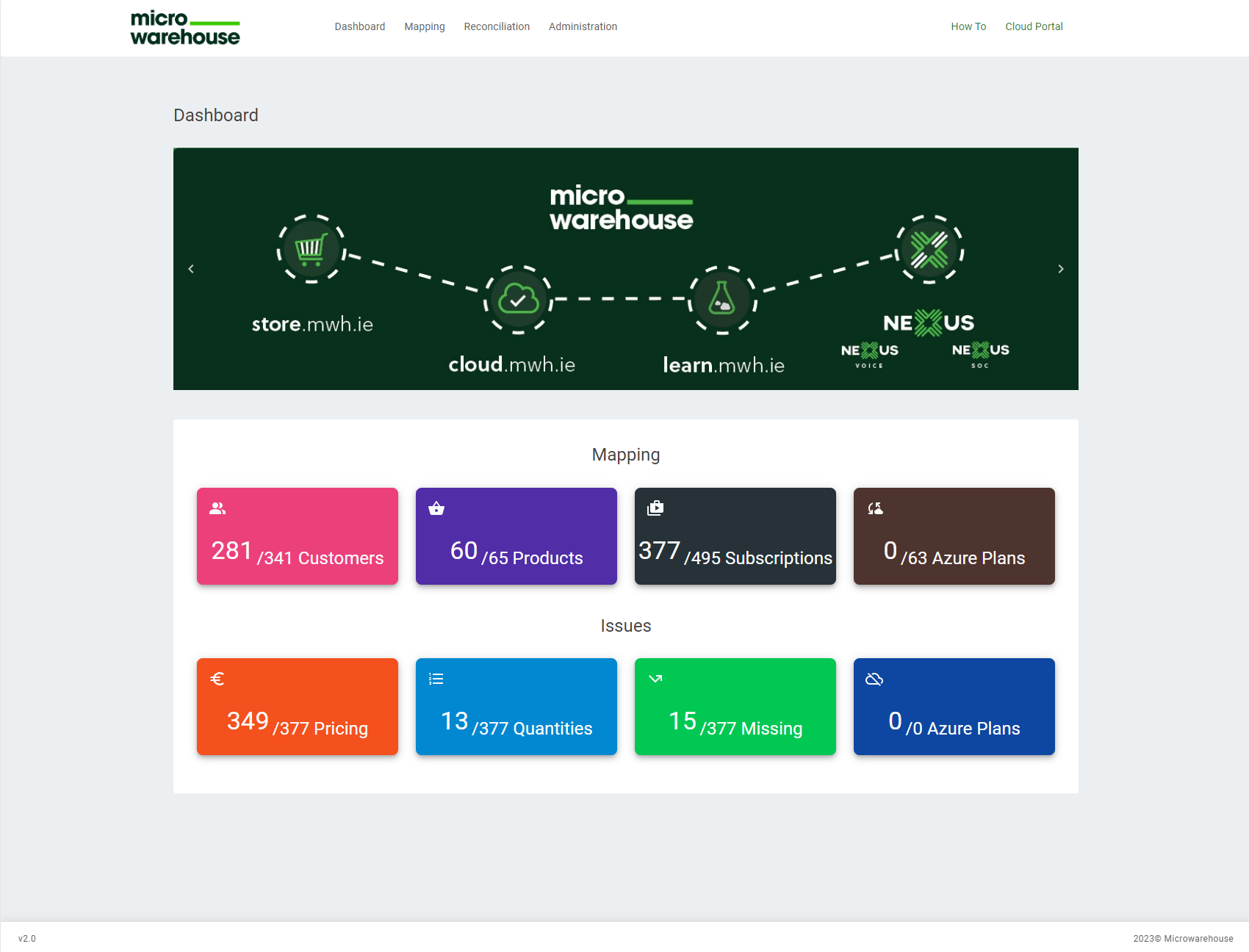This screenshot has height=952, width=1249.
Task: Open the How To link
Action: 968,26
